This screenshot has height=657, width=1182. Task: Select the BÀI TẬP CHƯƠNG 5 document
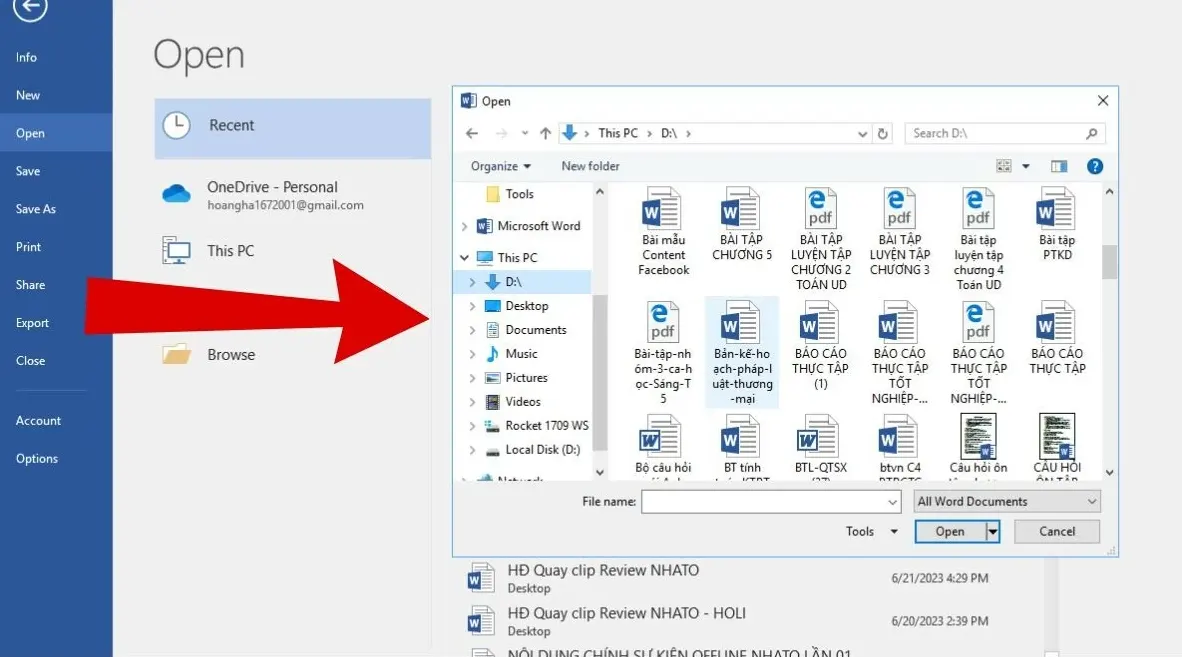(x=742, y=225)
